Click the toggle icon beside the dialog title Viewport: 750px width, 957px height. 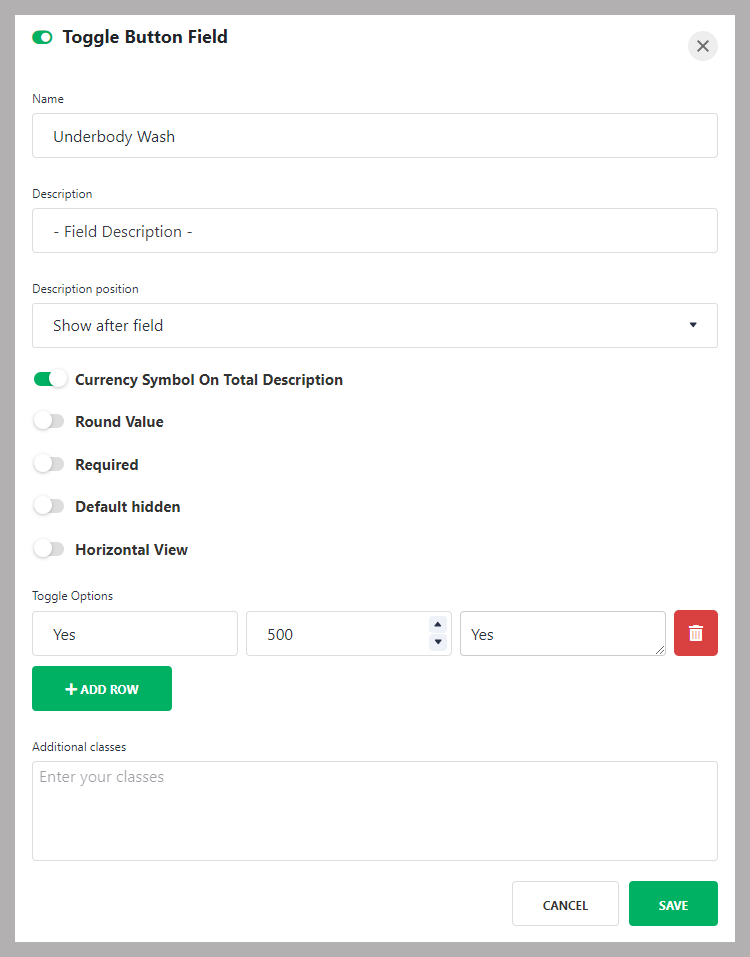[42, 37]
